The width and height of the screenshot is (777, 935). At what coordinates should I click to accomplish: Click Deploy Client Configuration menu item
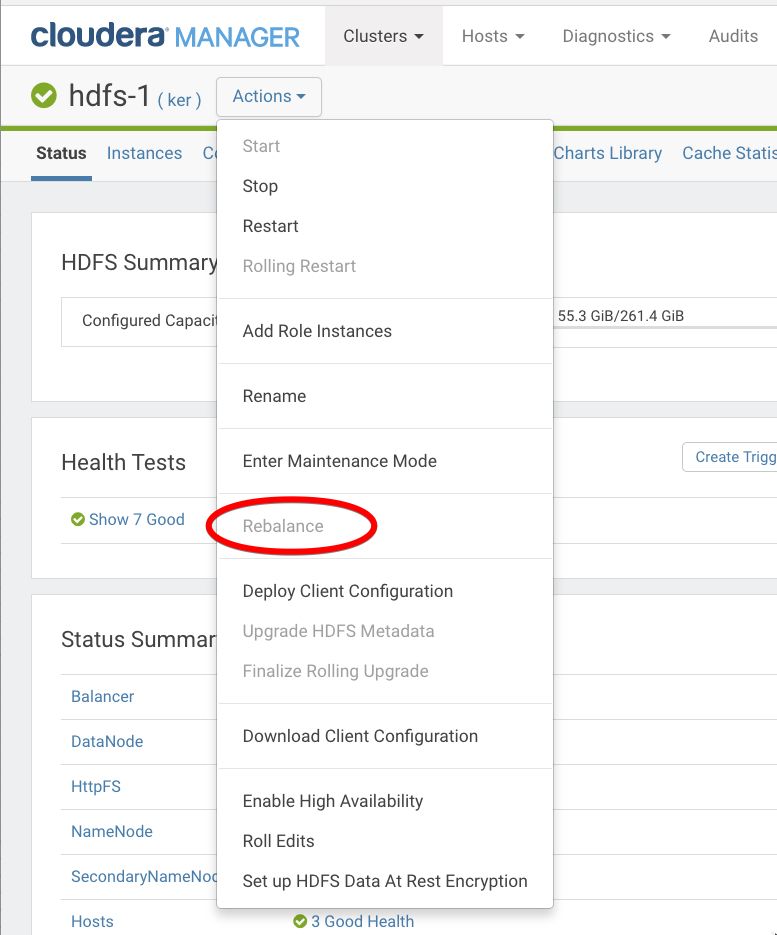pos(347,591)
